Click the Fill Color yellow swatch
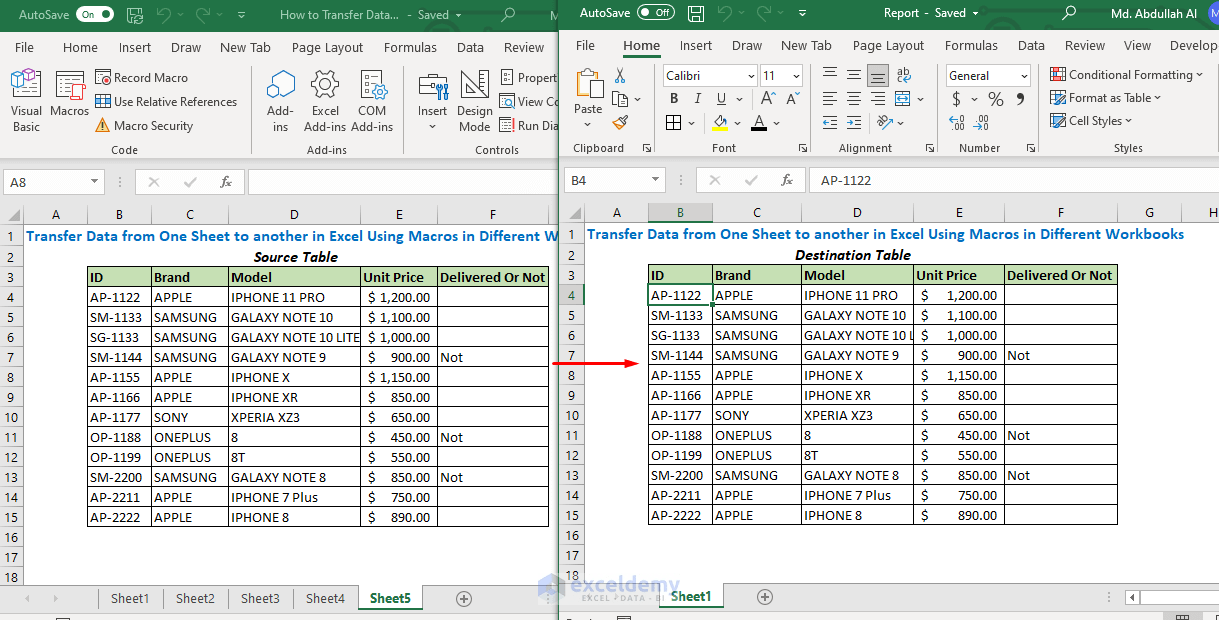This screenshot has width=1219, height=620. click(x=720, y=123)
